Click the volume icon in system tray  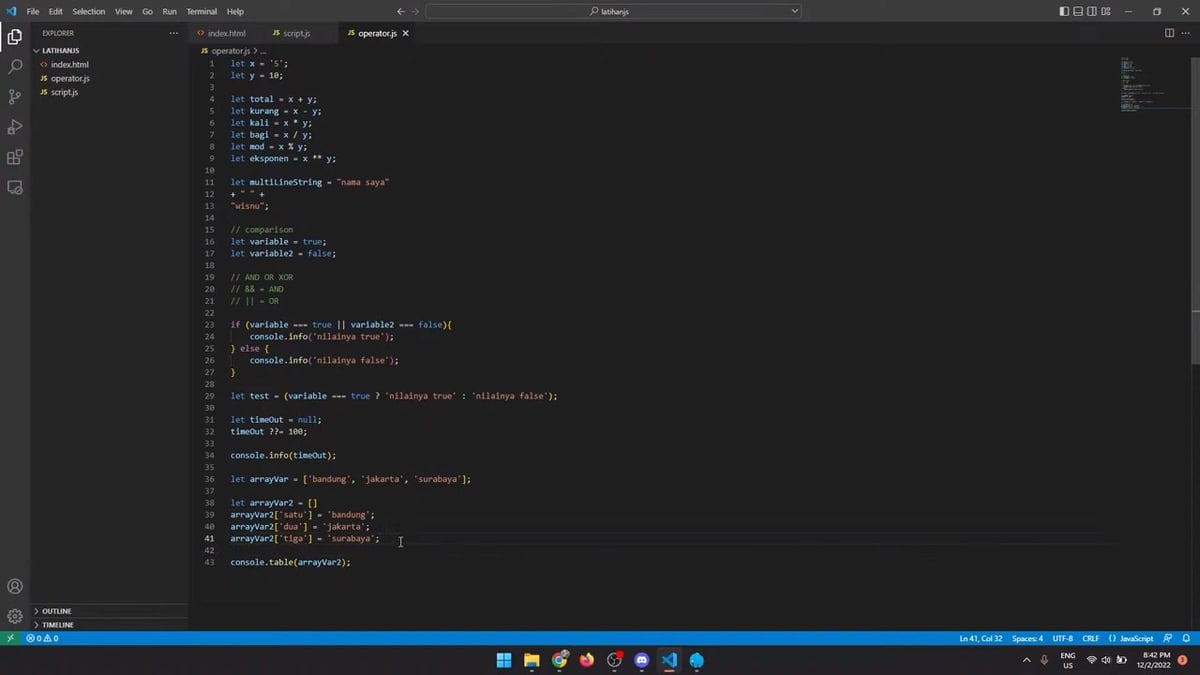tap(1107, 660)
